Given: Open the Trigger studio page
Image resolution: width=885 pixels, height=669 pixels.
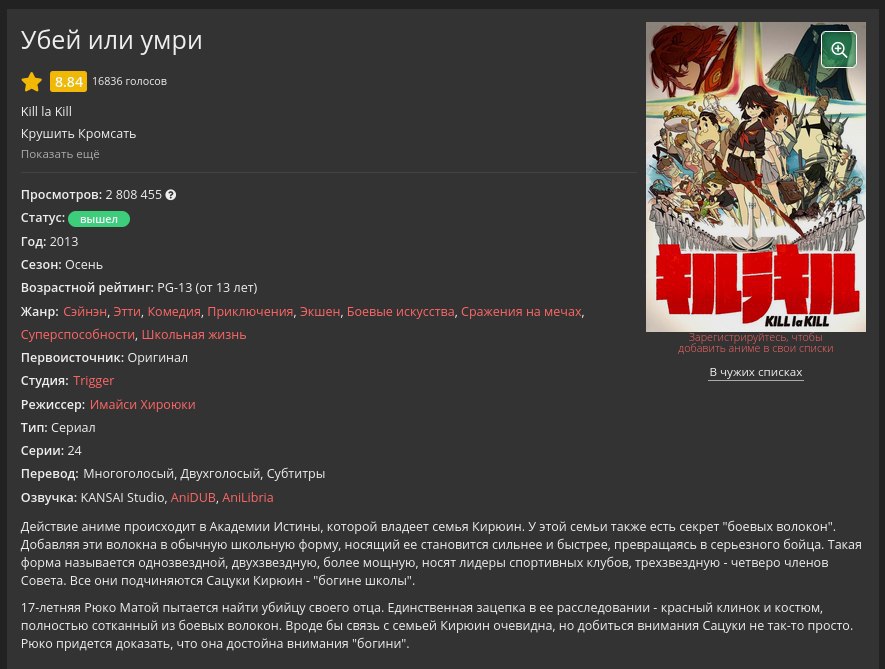Looking at the screenshot, I should click(93, 381).
